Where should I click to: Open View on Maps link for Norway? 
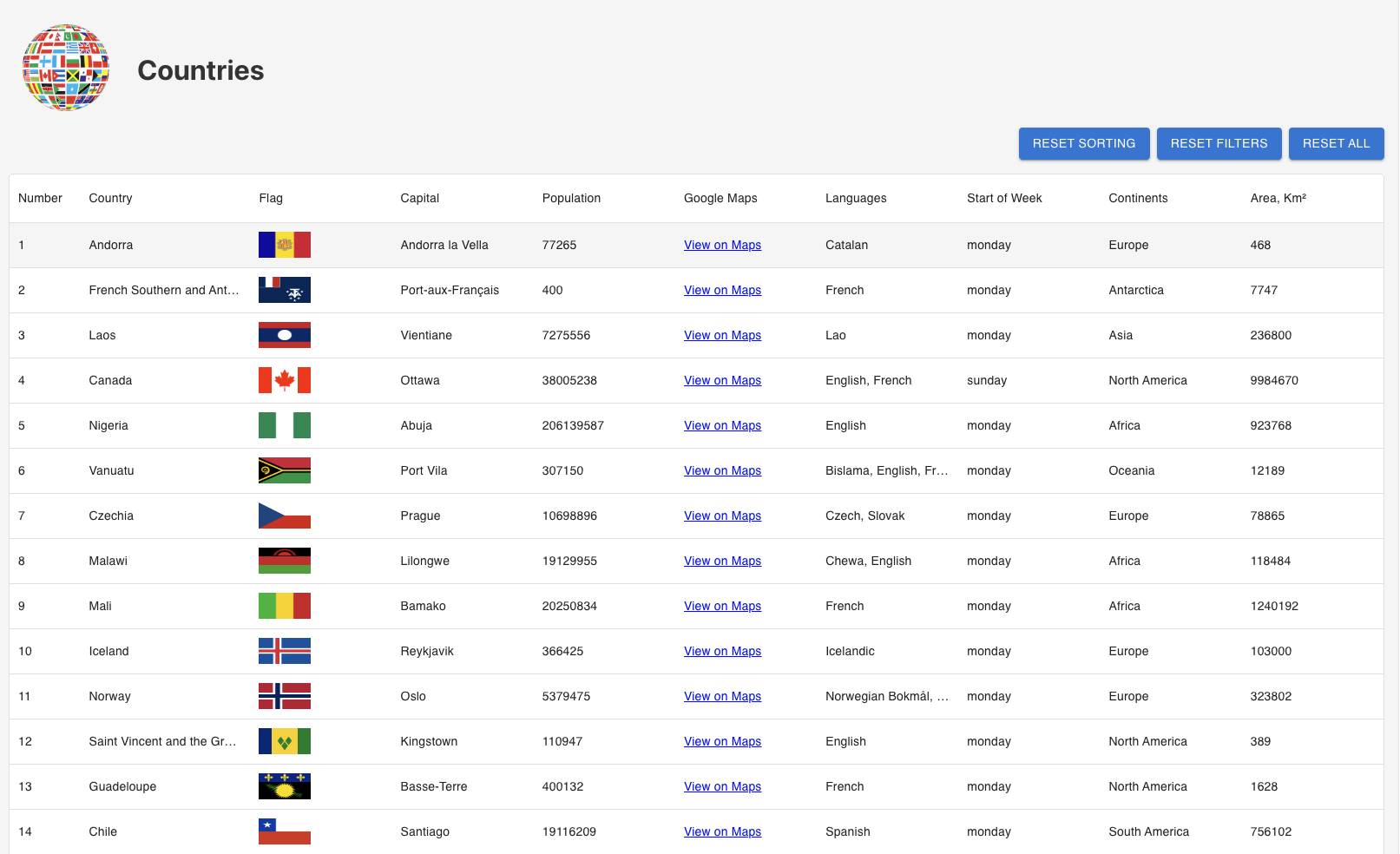(x=722, y=696)
